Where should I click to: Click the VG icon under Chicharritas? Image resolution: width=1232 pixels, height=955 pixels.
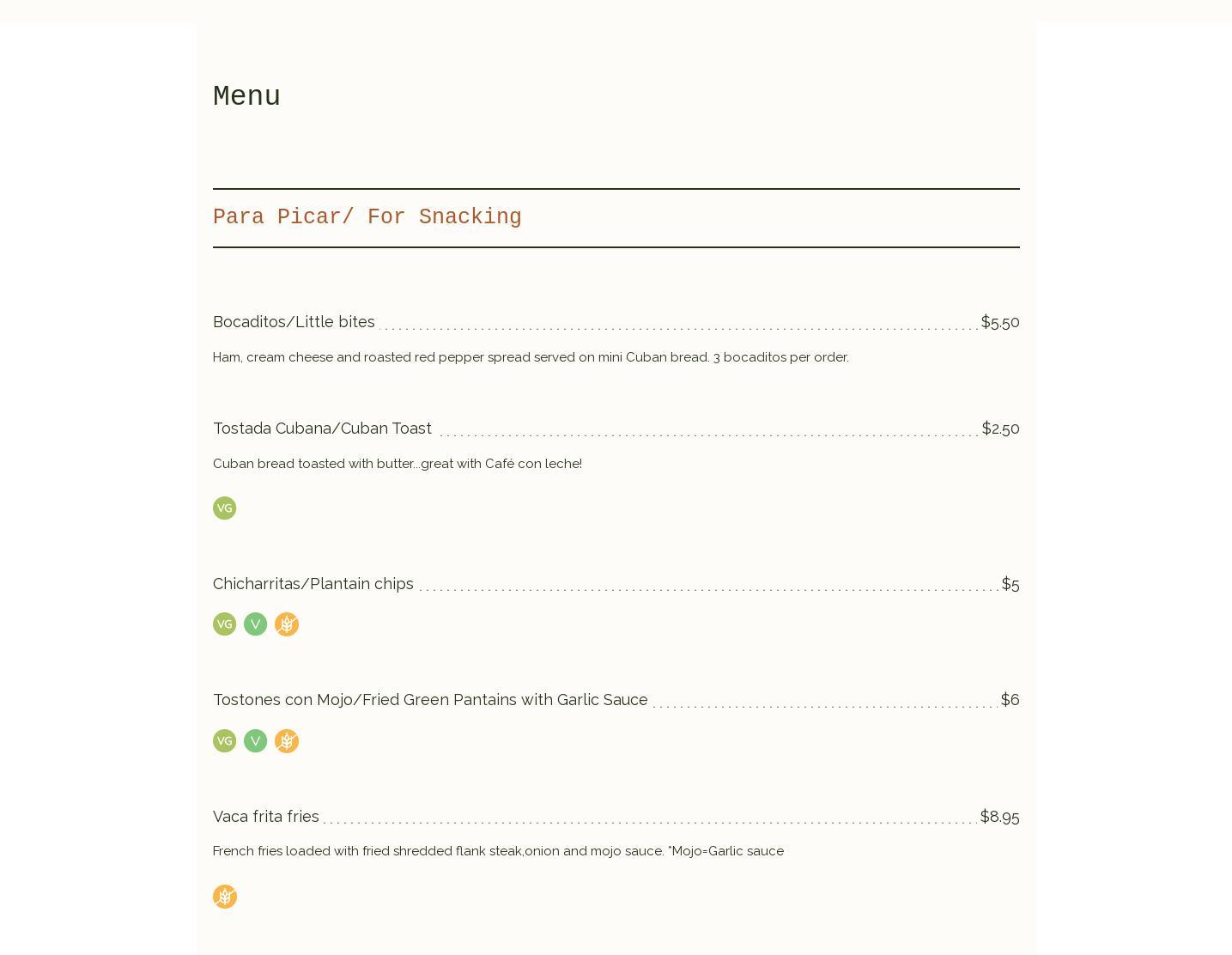click(x=224, y=624)
